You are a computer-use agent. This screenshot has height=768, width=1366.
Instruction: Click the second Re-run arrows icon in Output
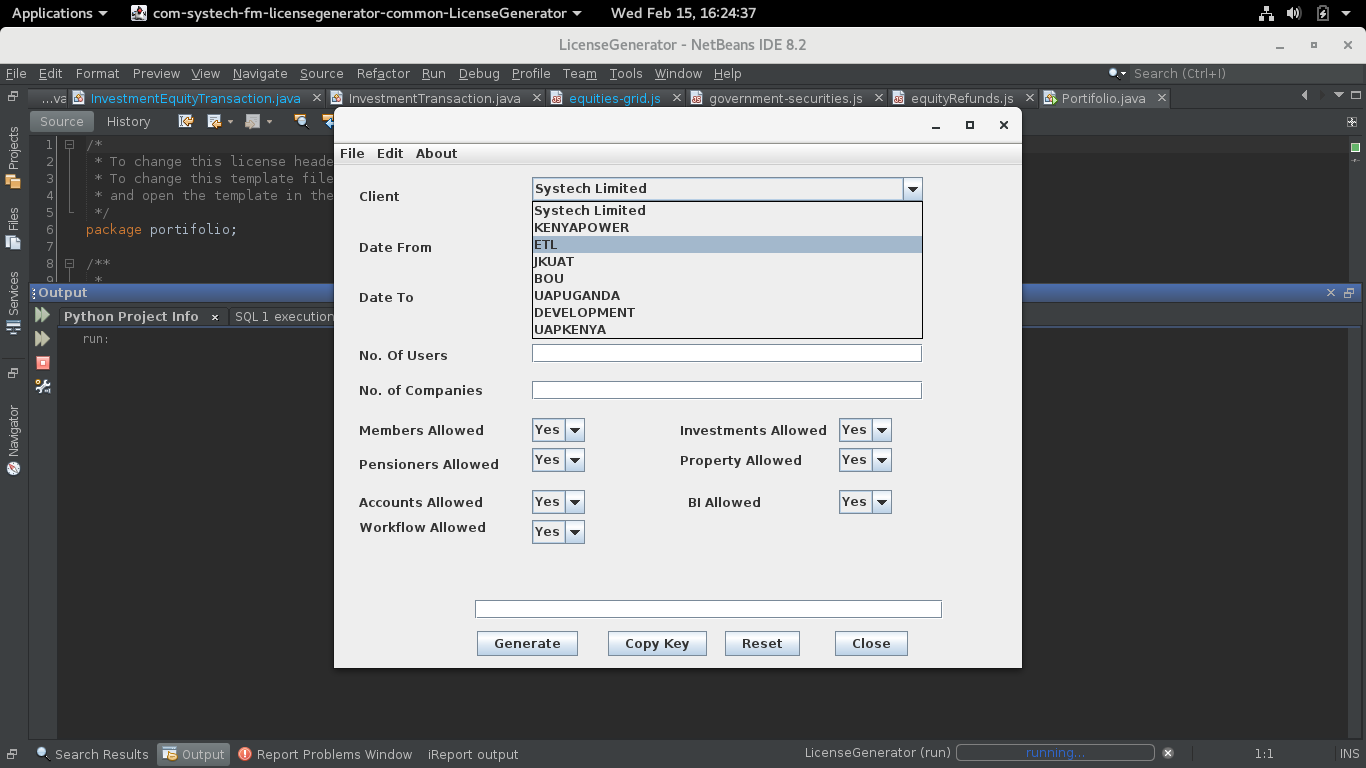tap(42, 339)
